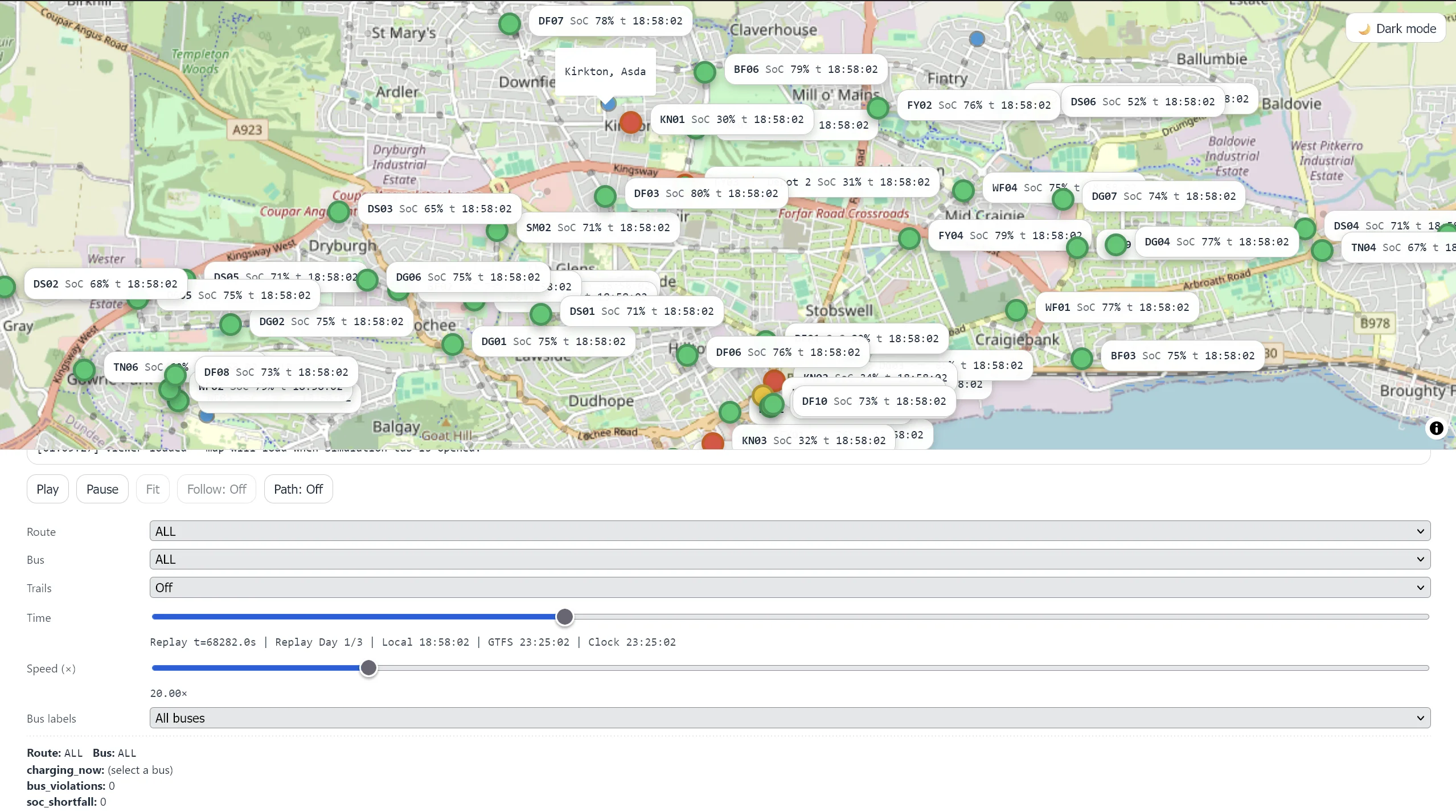1456x812 pixels.
Task: Click the DF10 bus marker
Action: (773, 404)
